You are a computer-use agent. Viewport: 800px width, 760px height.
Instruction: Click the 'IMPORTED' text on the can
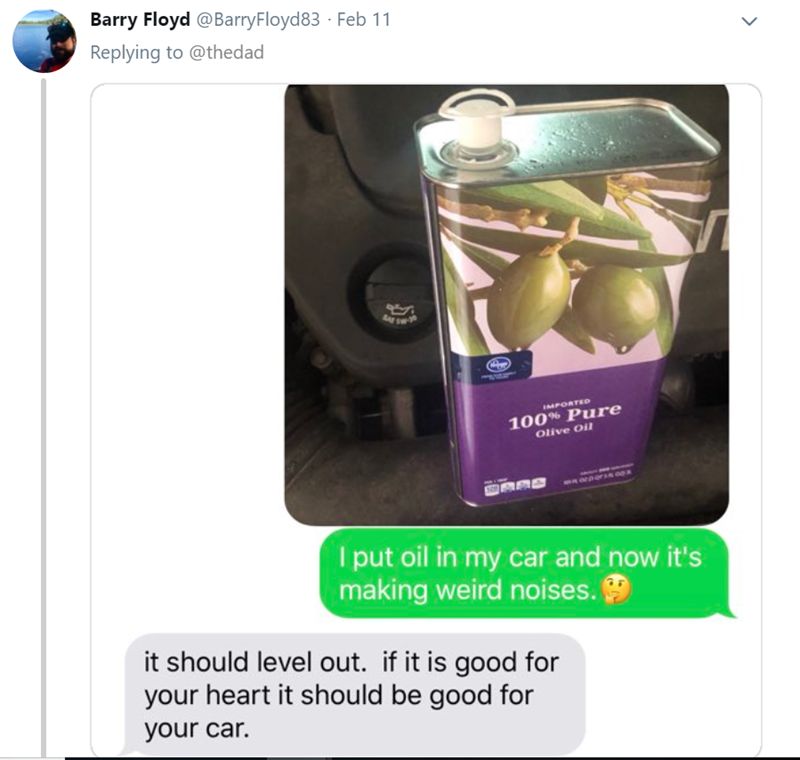click(566, 404)
